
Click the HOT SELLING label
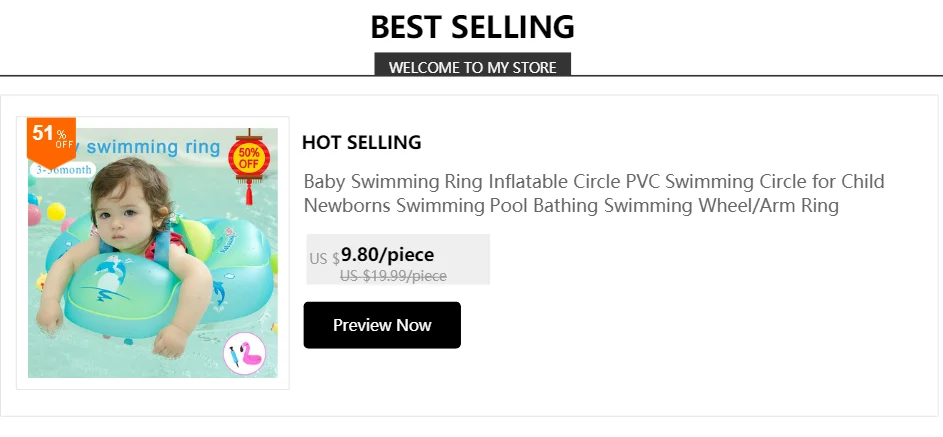[x=361, y=142]
